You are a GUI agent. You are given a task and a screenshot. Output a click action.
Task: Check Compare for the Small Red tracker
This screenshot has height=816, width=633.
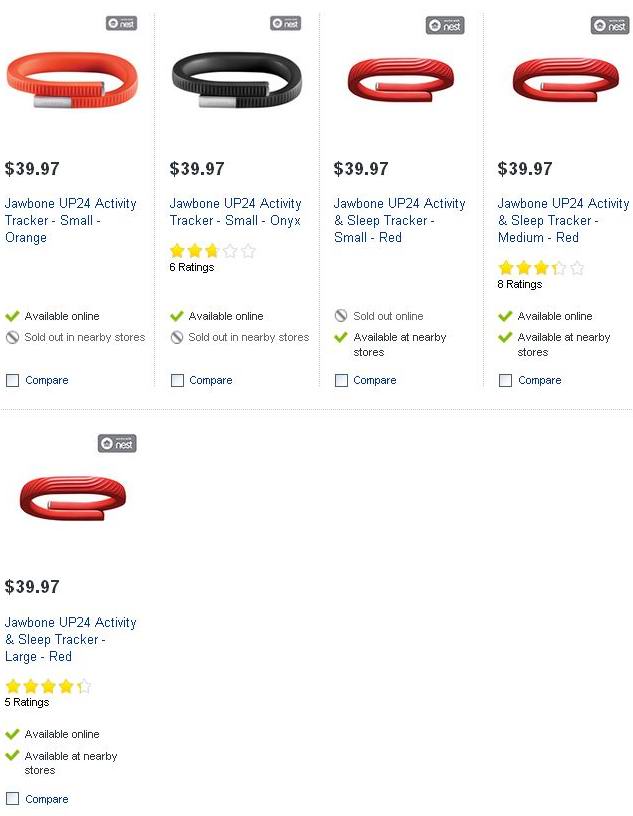[341, 380]
